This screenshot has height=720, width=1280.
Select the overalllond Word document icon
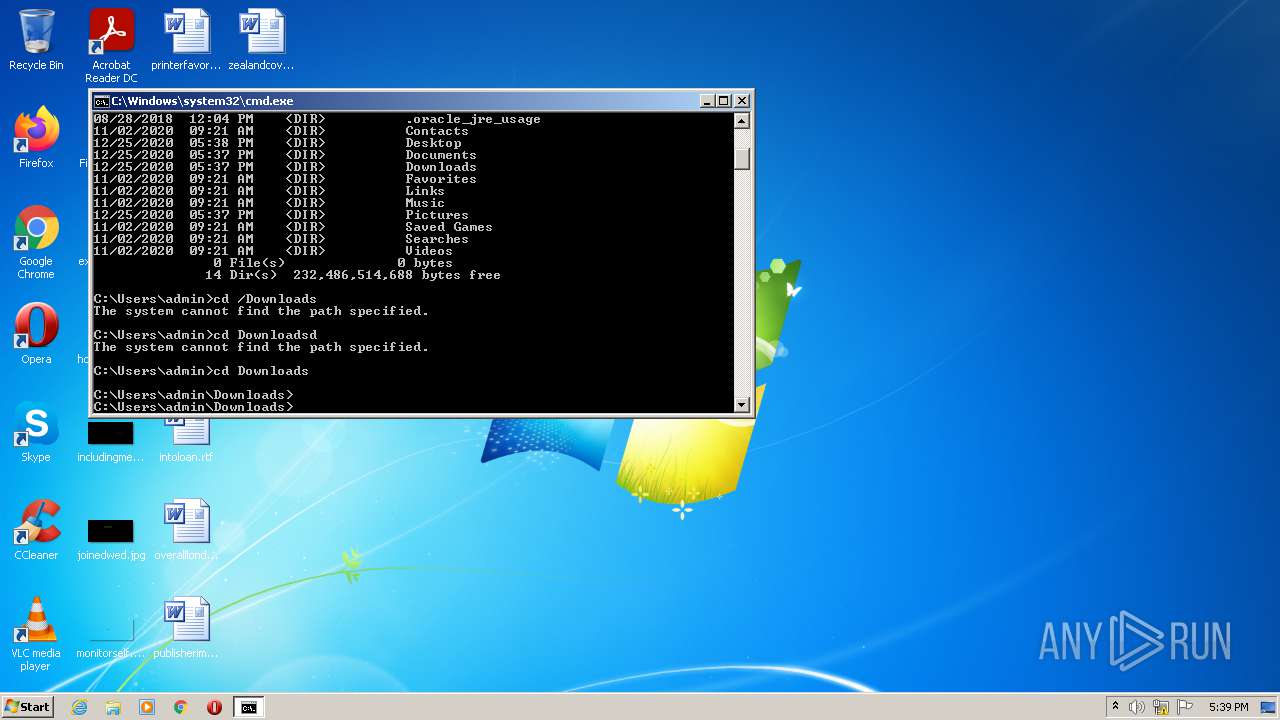click(186, 530)
